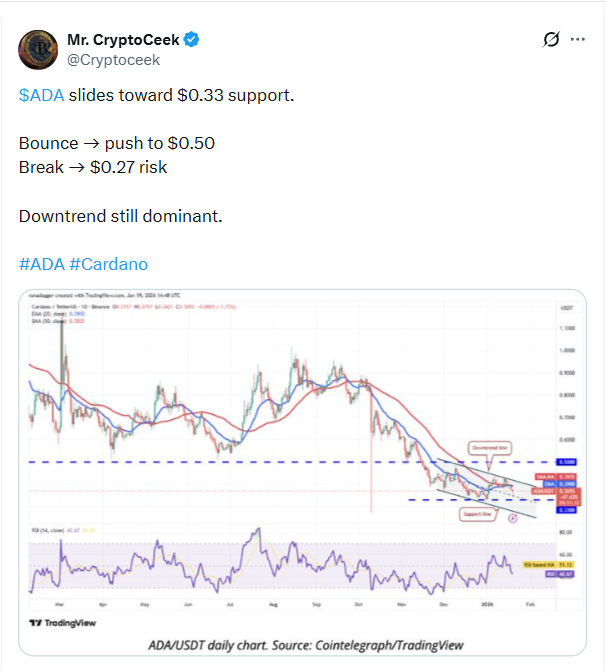606x671 pixels.
Task: Click the ADA/USDT daily chart caption
Action: [x=303, y=645]
